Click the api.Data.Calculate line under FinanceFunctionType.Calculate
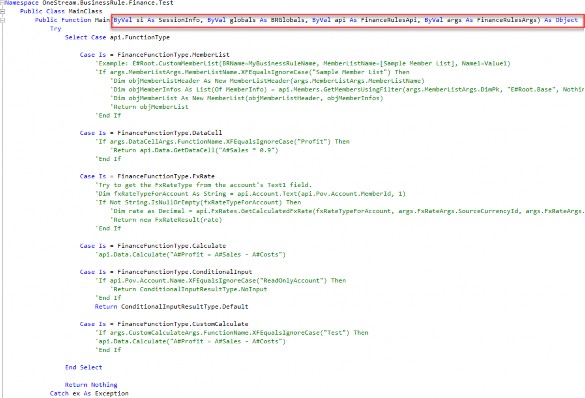Viewport: 585px width, 398px height. point(190,254)
